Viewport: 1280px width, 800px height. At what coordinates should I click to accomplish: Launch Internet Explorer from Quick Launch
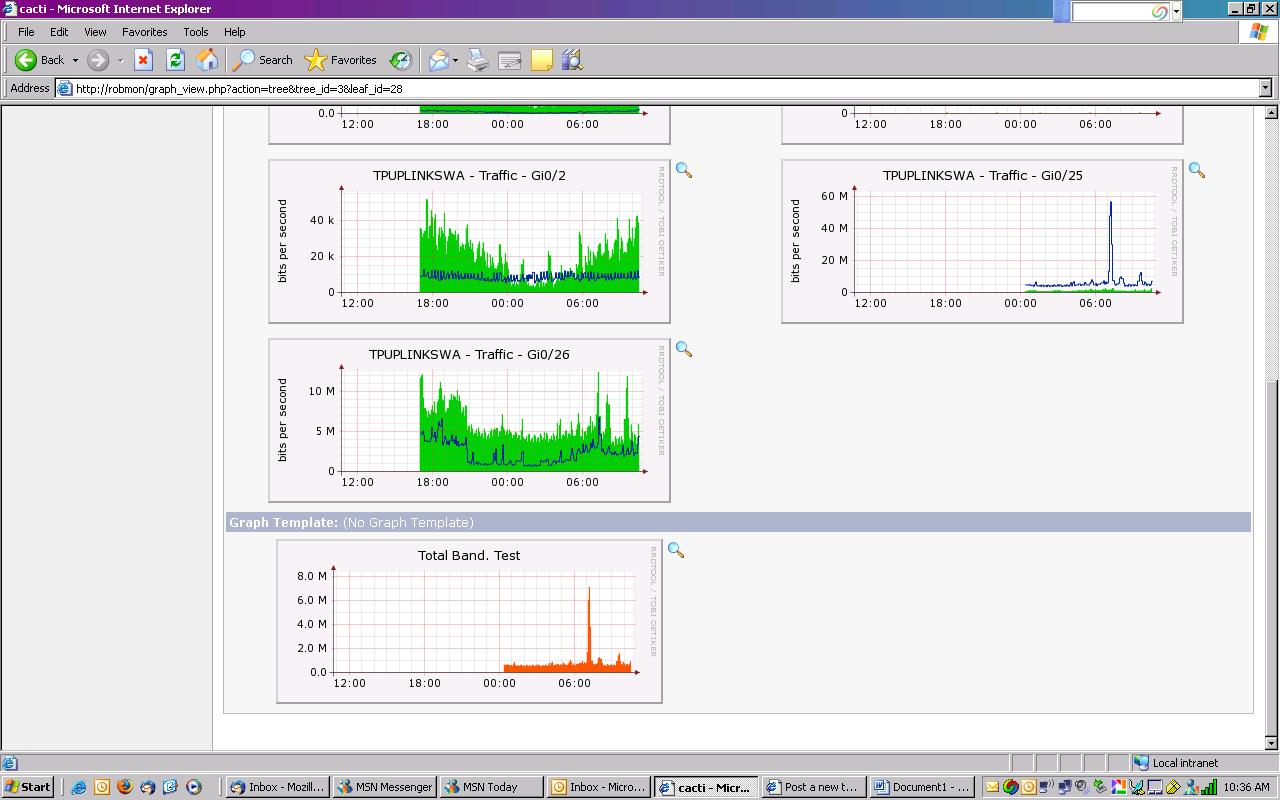click(x=79, y=787)
